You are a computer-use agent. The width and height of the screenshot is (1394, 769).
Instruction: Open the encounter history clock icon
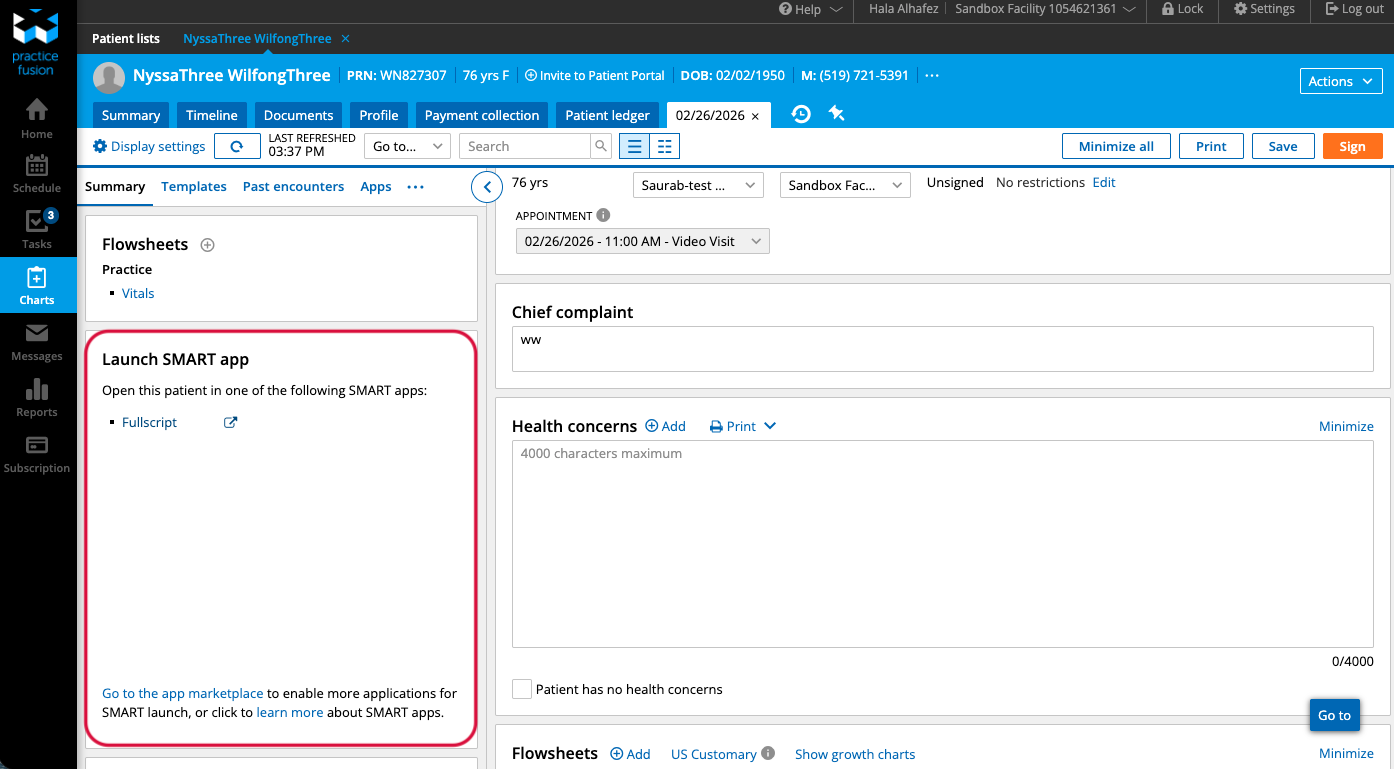click(x=801, y=114)
